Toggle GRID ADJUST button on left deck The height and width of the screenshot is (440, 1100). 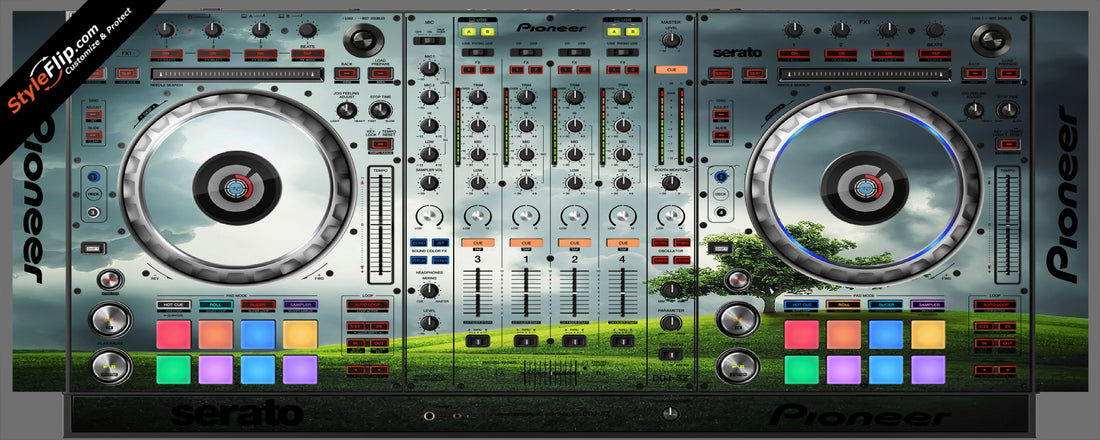click(x=94, y=114)
